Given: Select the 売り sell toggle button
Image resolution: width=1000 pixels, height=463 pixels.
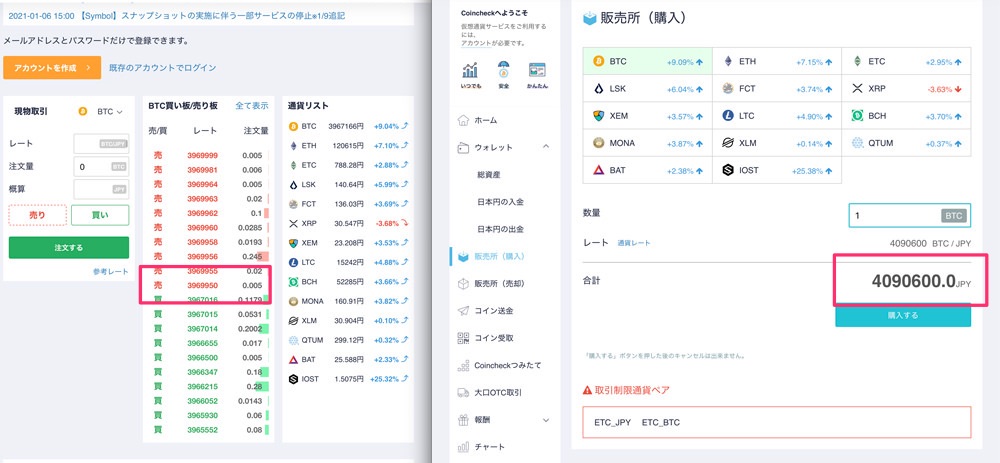Looking at the screenshot, I should tap(38, 216).
